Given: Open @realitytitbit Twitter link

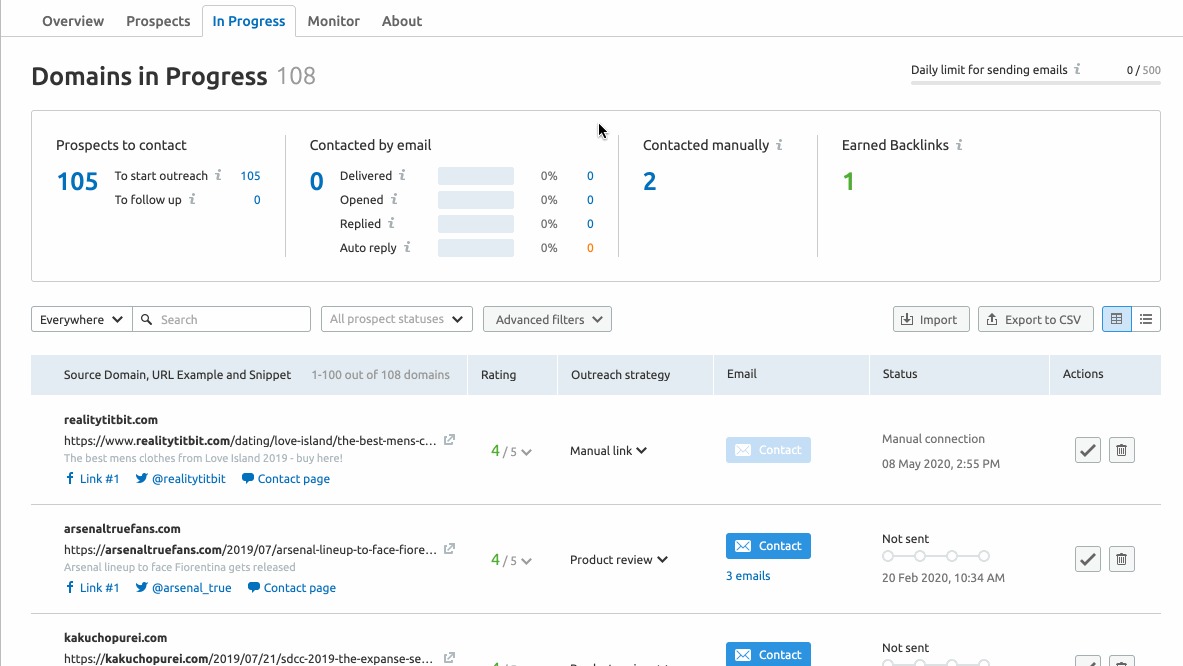Looking at the screenshot, I should [181, 478].
